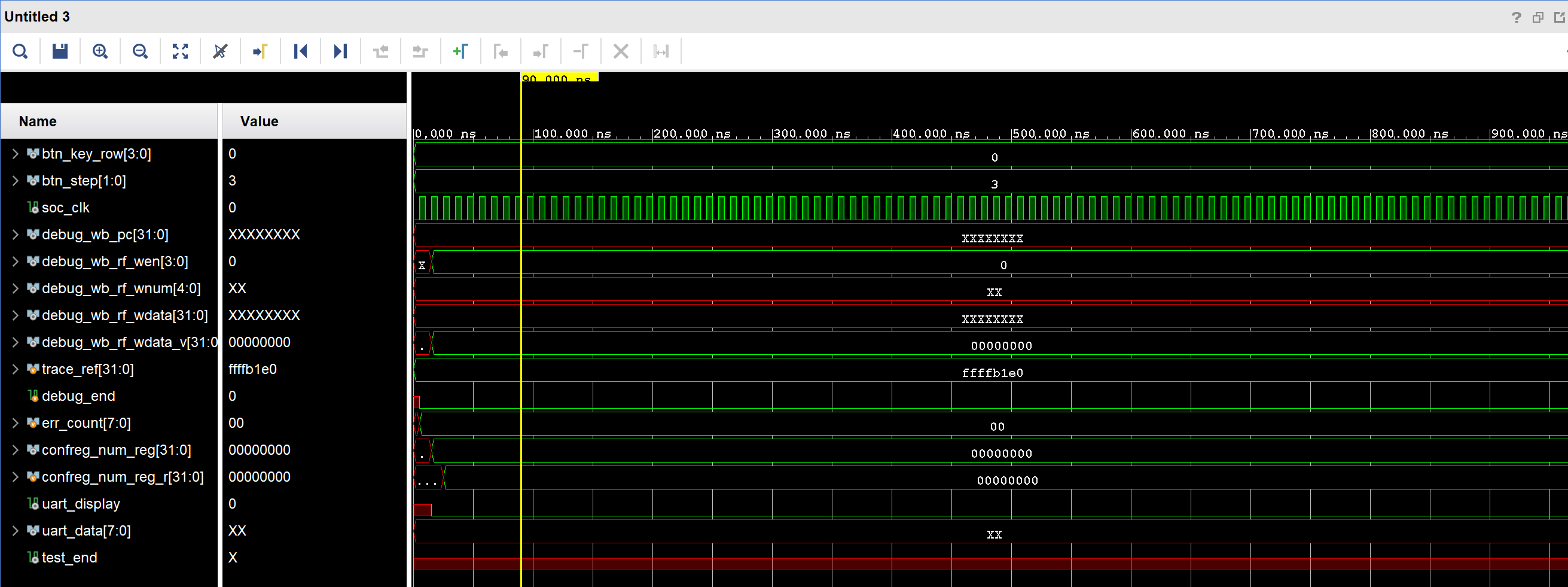Click the ffffb1e0 waveform bus label
Image resolution: width=1568 pixels, height=587 pixels.
pos(992,373)
